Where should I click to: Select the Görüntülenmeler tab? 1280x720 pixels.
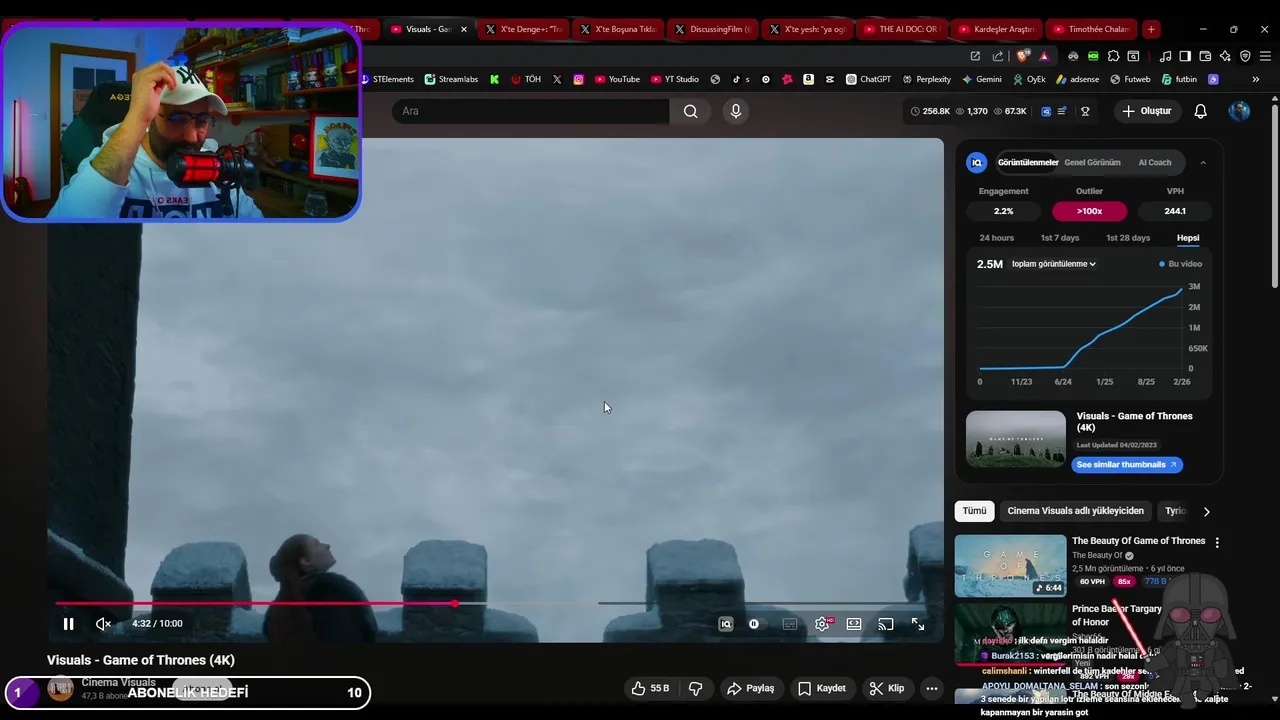click(x=1028, y=162)
